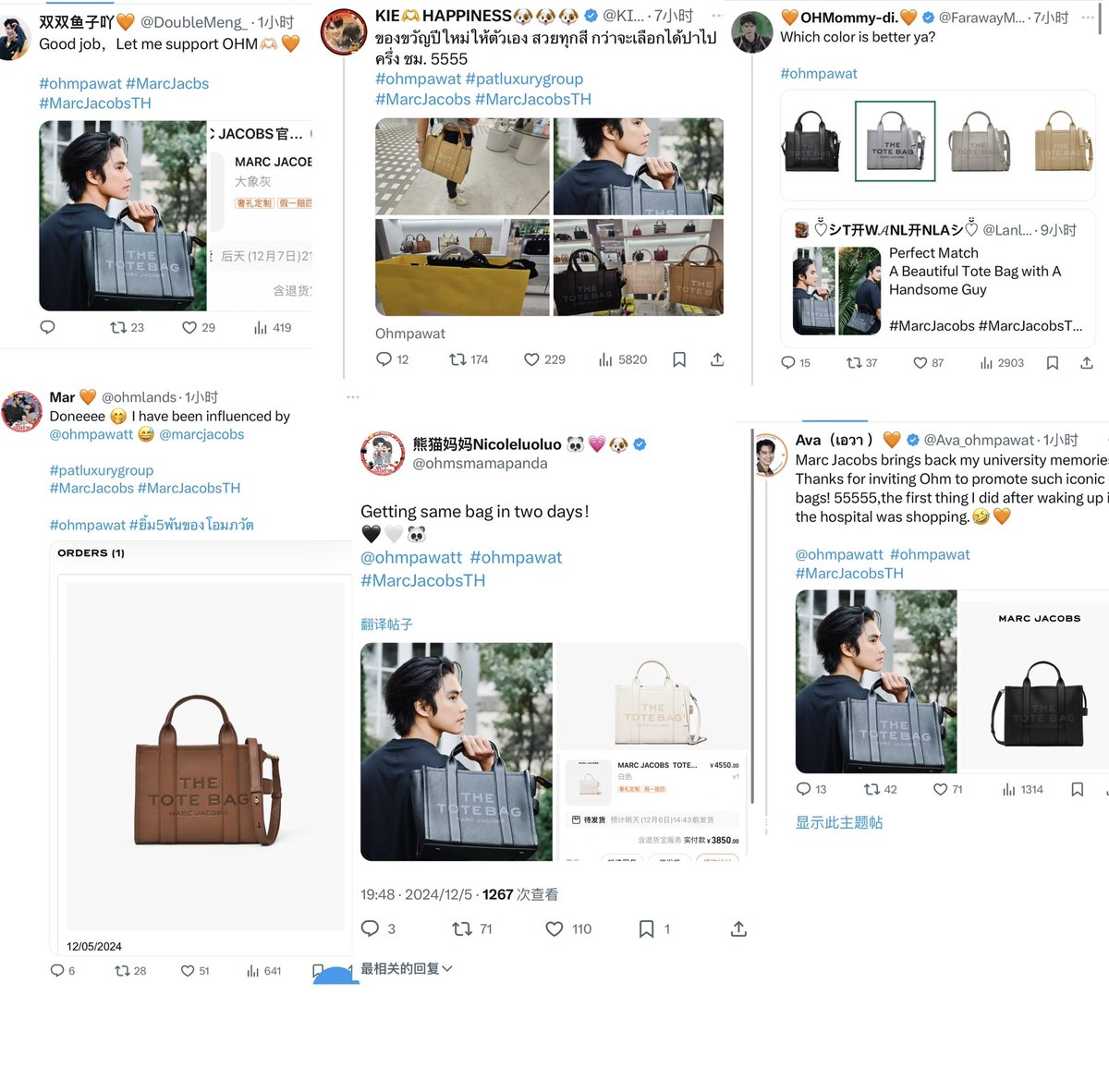Open view count 5820 on KIE tweet

click(622, 359)
